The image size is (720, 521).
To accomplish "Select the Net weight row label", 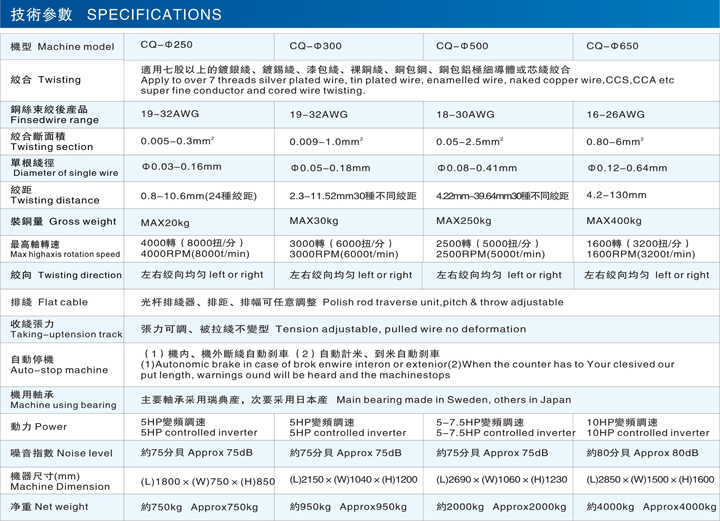I will (49, 507).
